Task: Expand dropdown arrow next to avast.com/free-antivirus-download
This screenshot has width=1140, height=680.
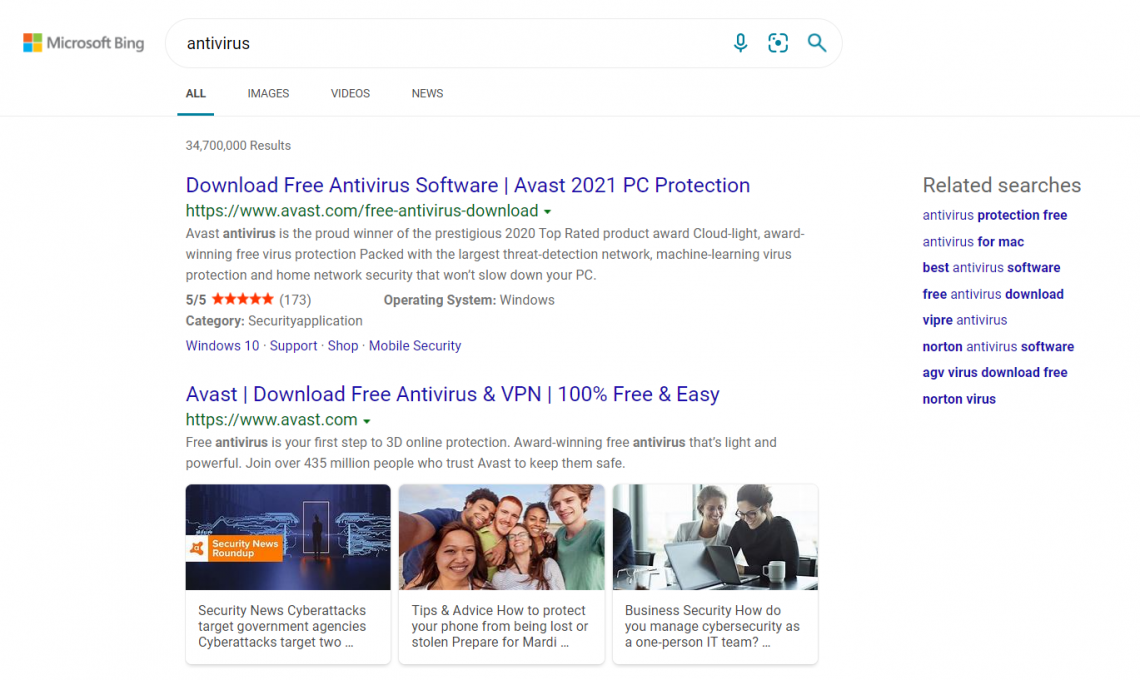Action: (x=547, y=212)
